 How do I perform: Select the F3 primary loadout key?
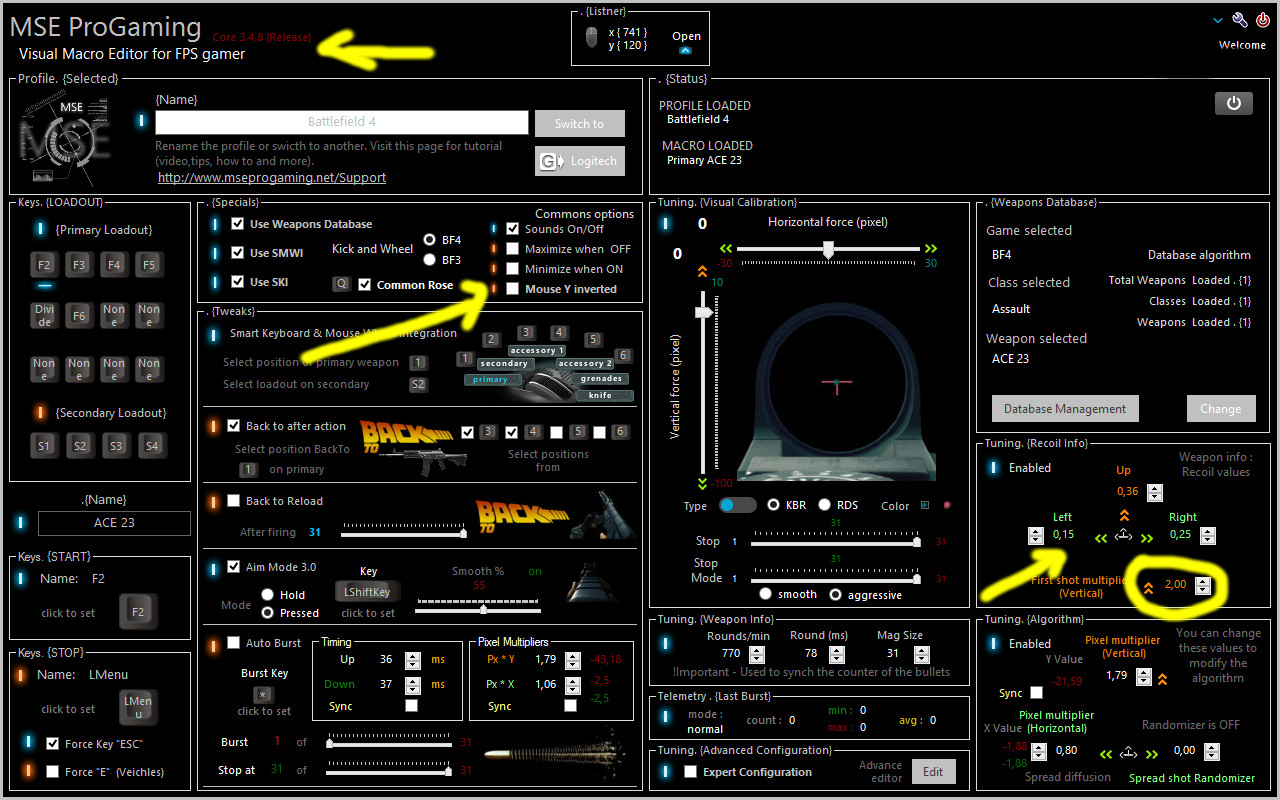pos(79,266)
